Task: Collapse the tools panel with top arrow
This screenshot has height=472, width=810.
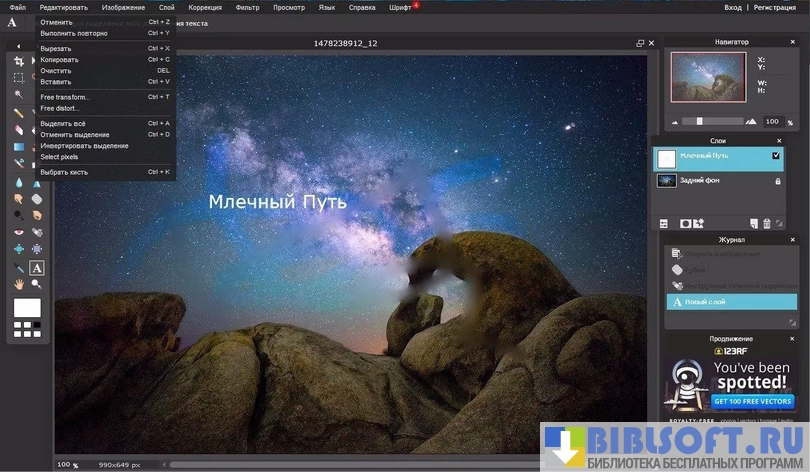Action: pos(18,46)
